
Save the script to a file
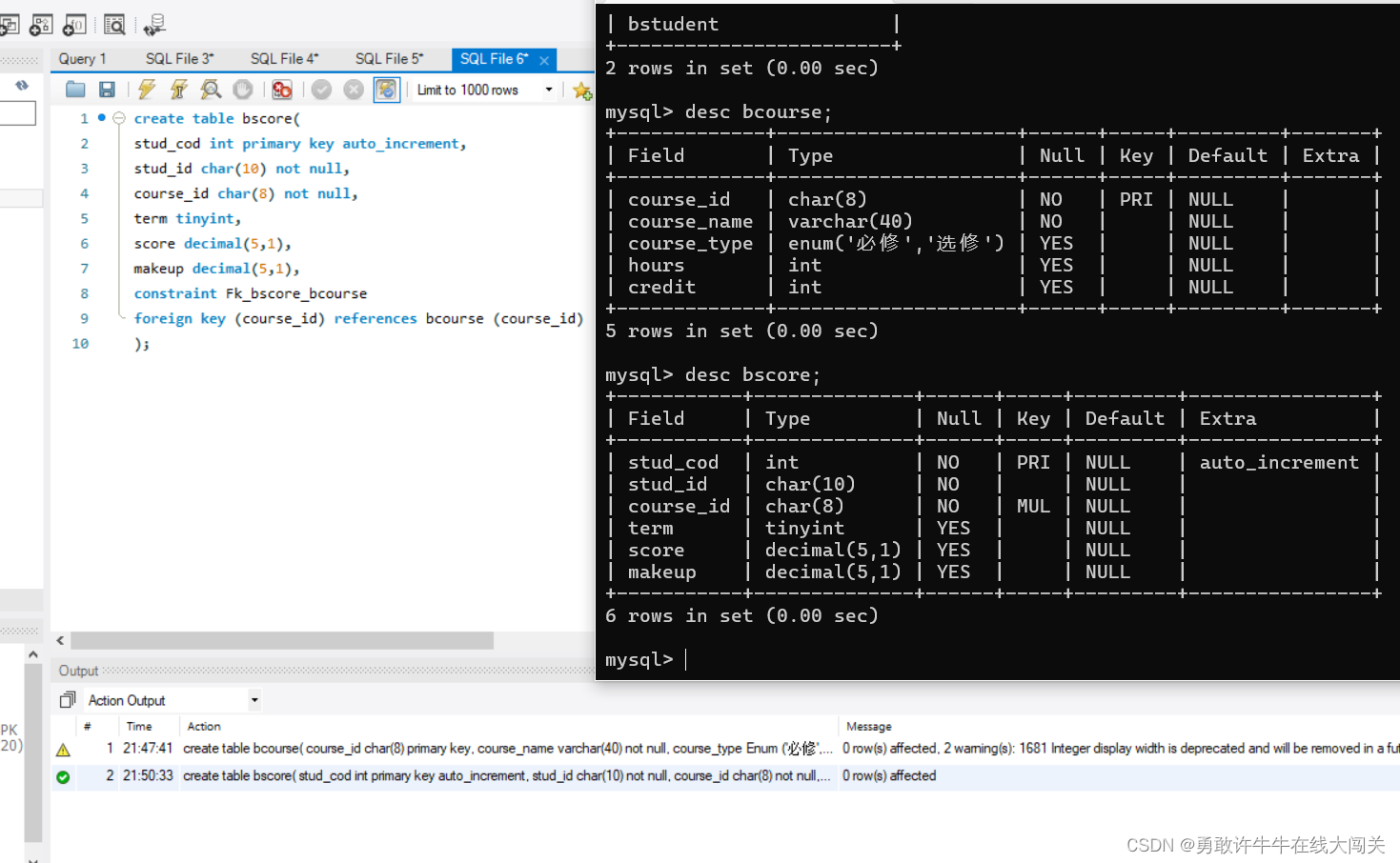tap(107, 90)
